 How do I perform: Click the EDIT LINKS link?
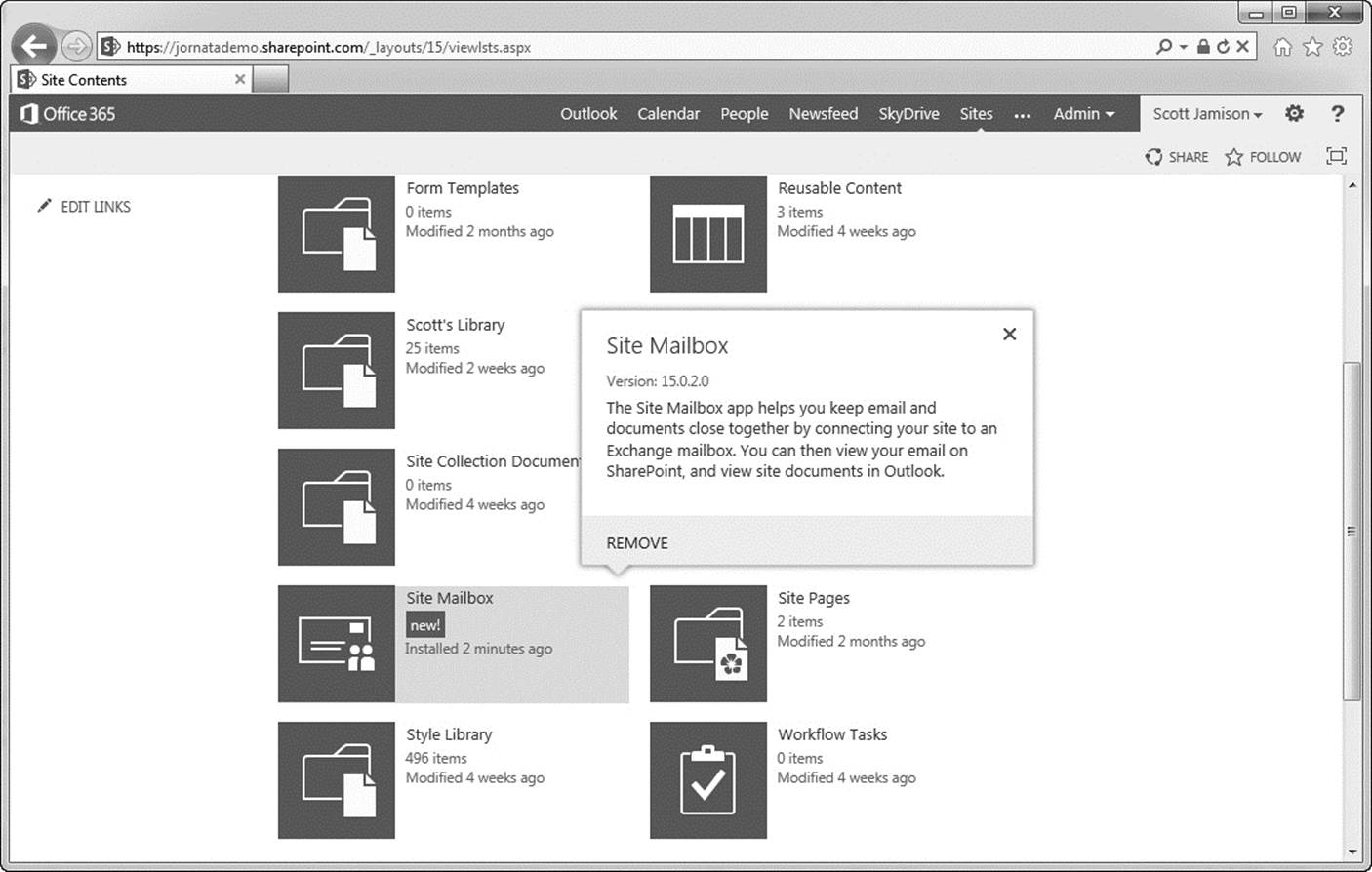(96, 206)
